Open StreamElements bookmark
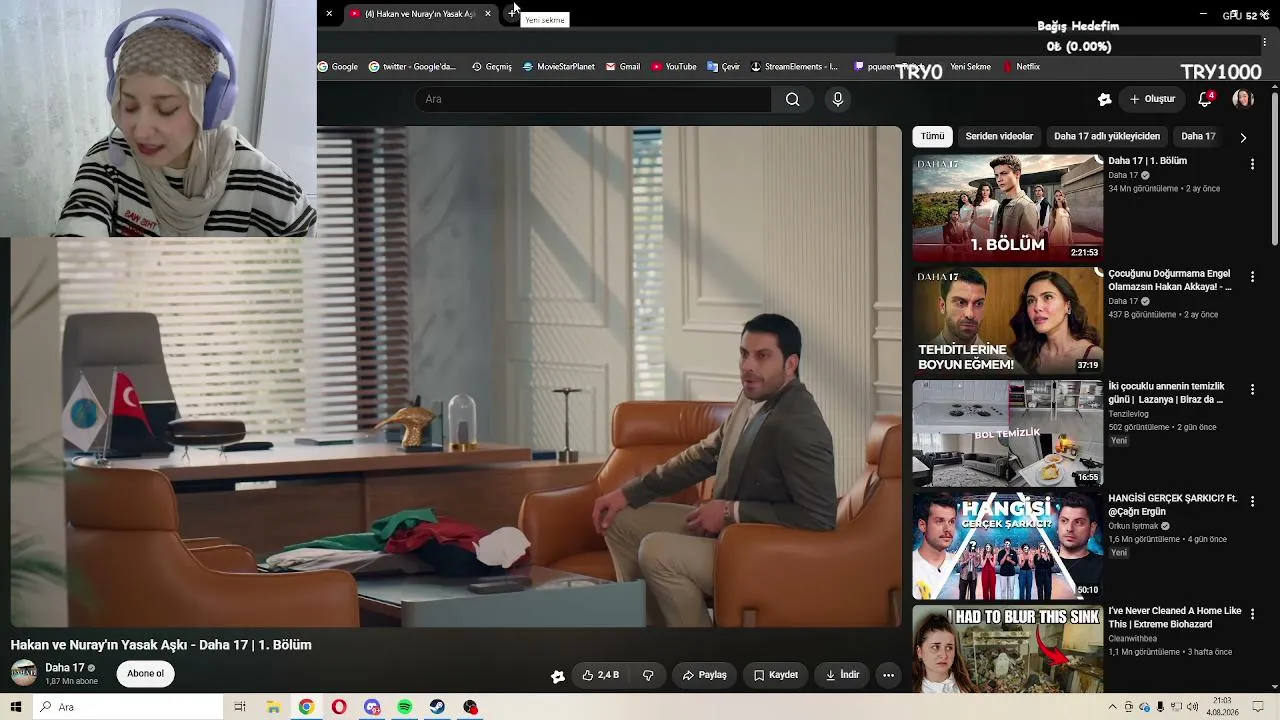This screenshot has width=1280, height=720. tap(794, 67)
